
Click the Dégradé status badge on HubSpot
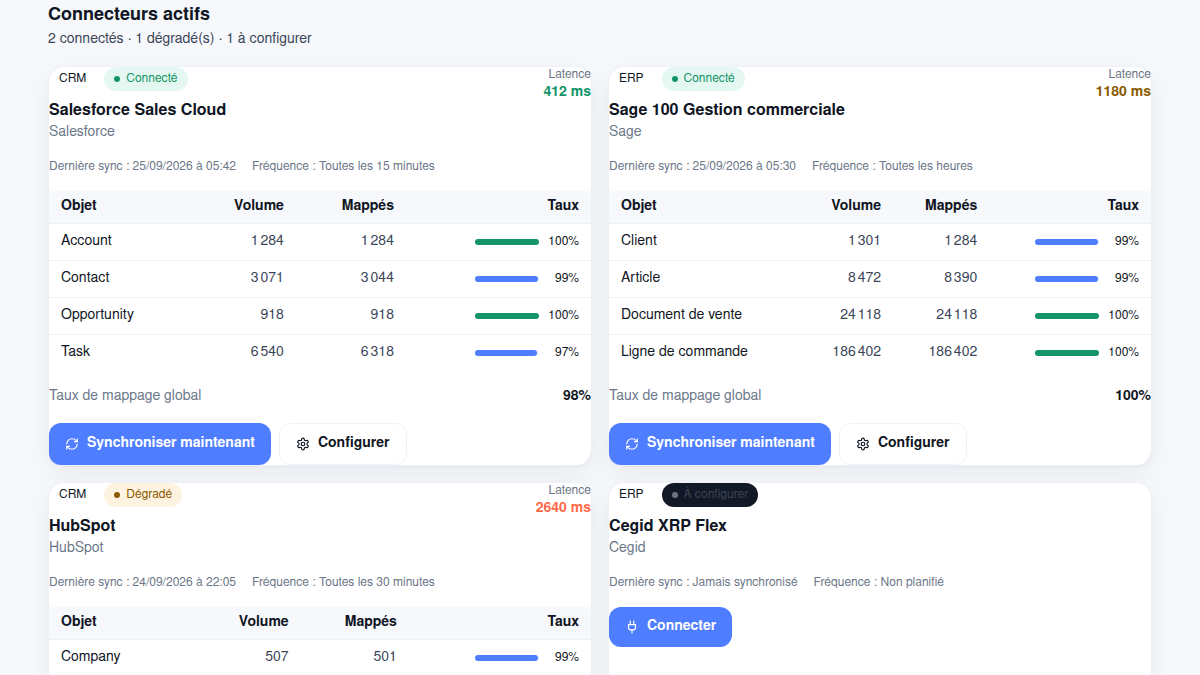point(143,494)
